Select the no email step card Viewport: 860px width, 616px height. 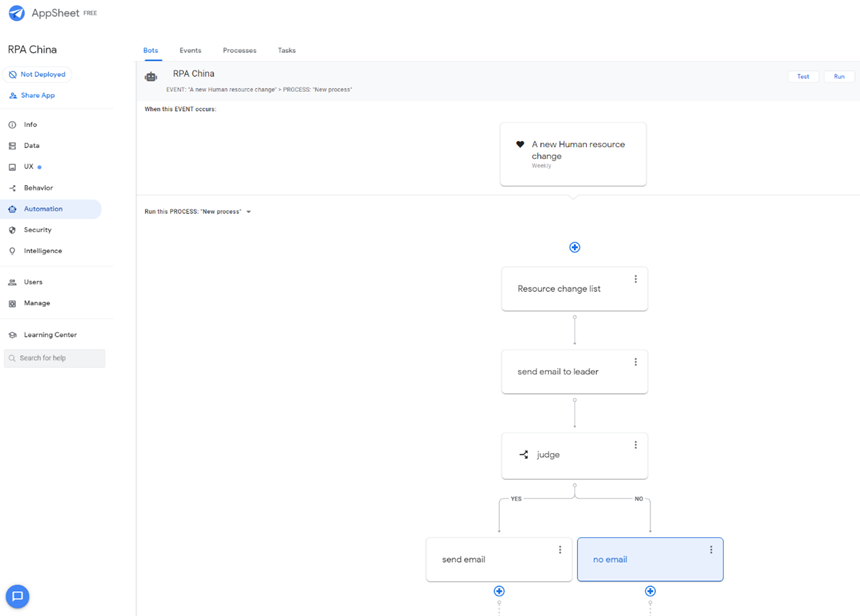(x=650, y=560)
